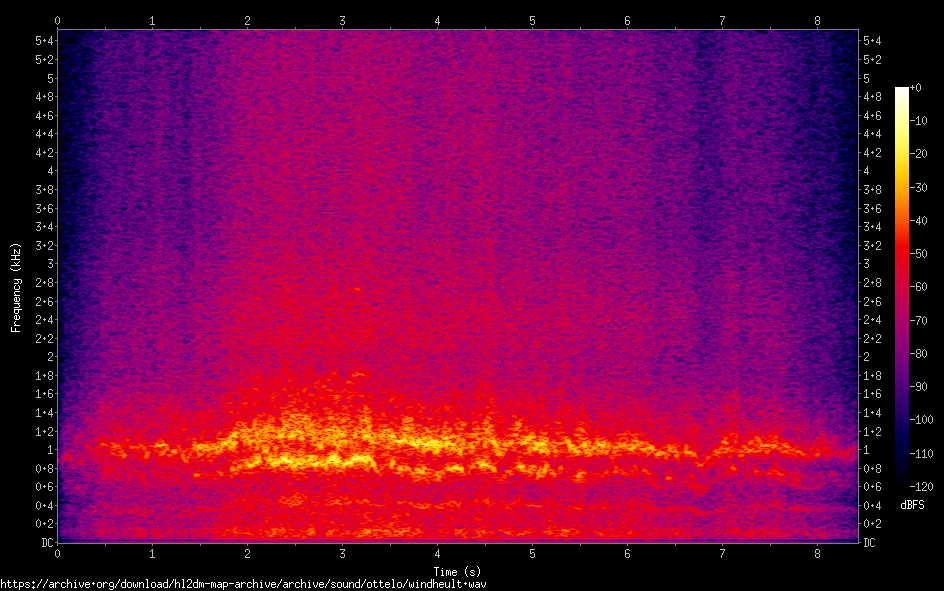Click the dBFS label under the color scale
944x591 pixels.
912,504
